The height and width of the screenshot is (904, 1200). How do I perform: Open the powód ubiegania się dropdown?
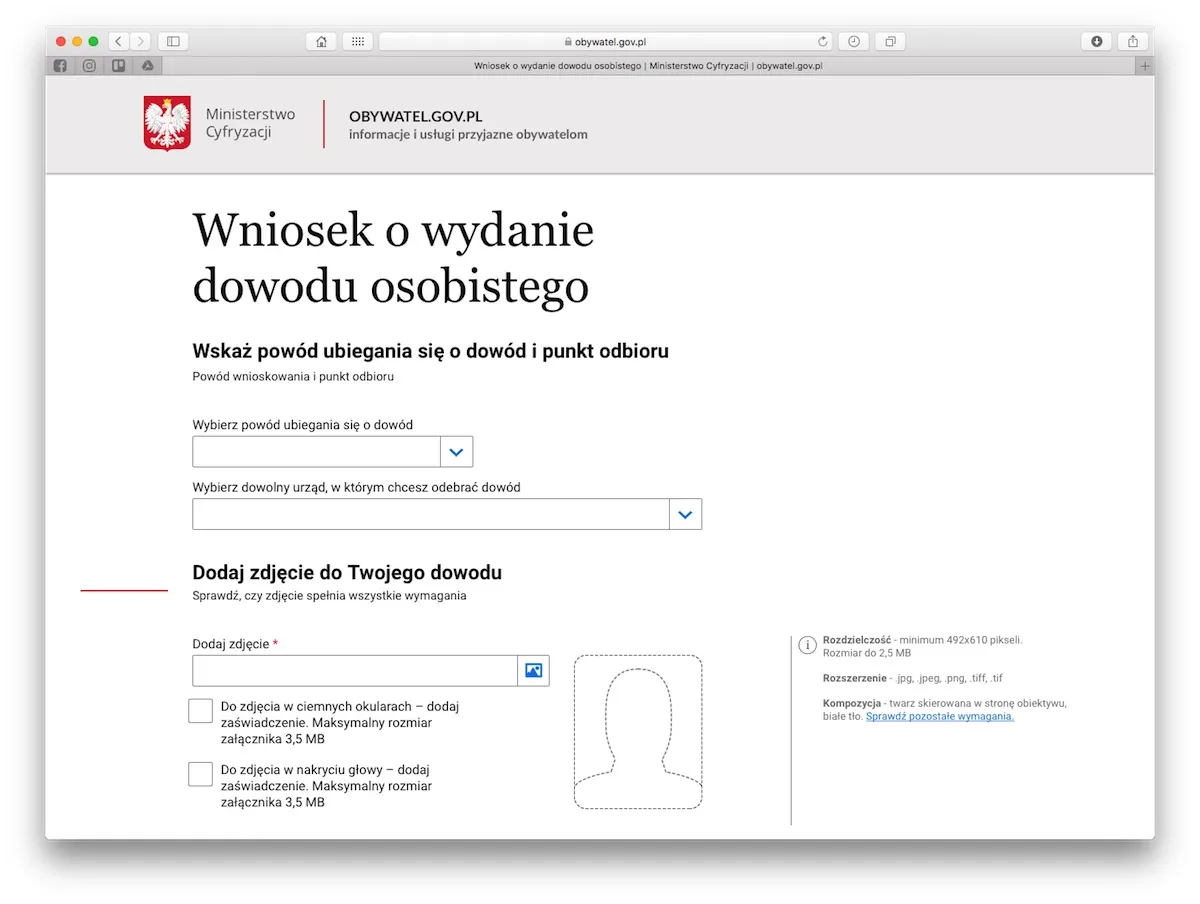click(x=316, y=451)
